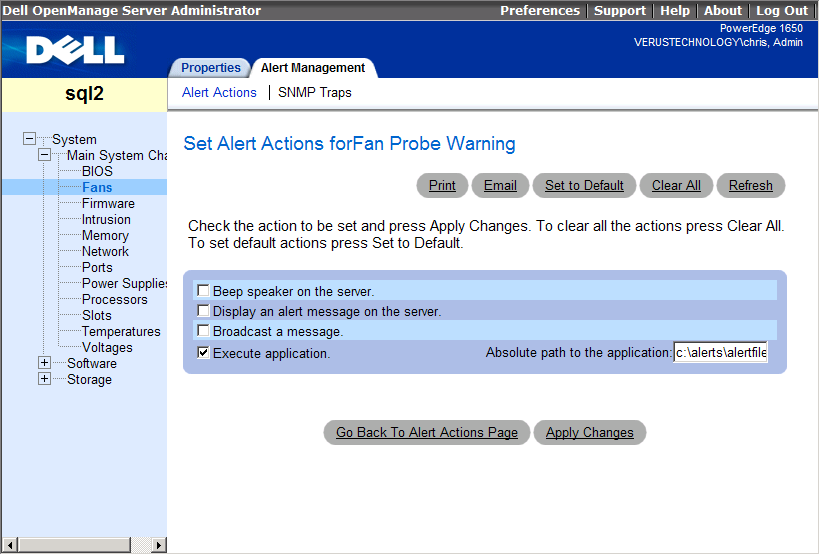Collapse the System tree node

coord(29,140)
